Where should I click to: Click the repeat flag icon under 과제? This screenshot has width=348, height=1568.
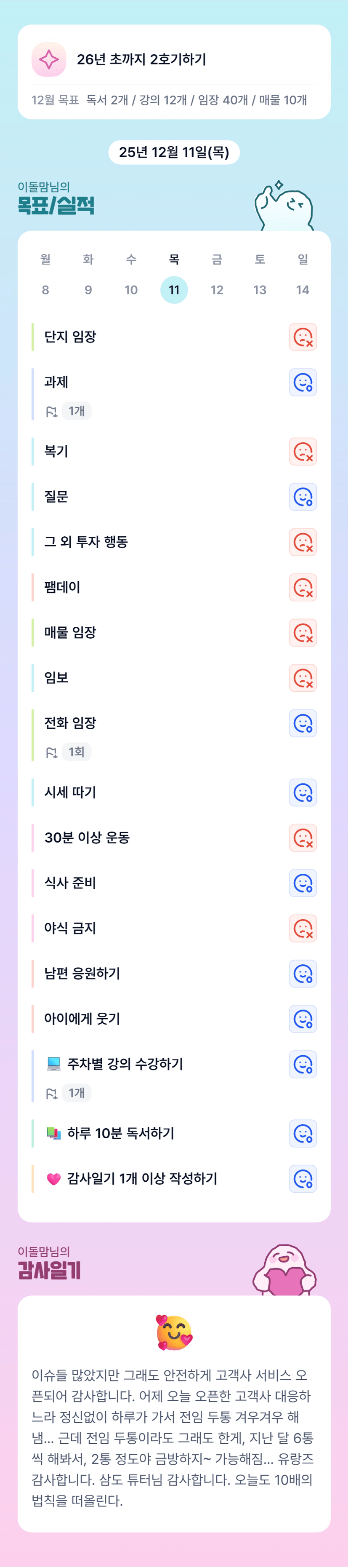point(52,412)
